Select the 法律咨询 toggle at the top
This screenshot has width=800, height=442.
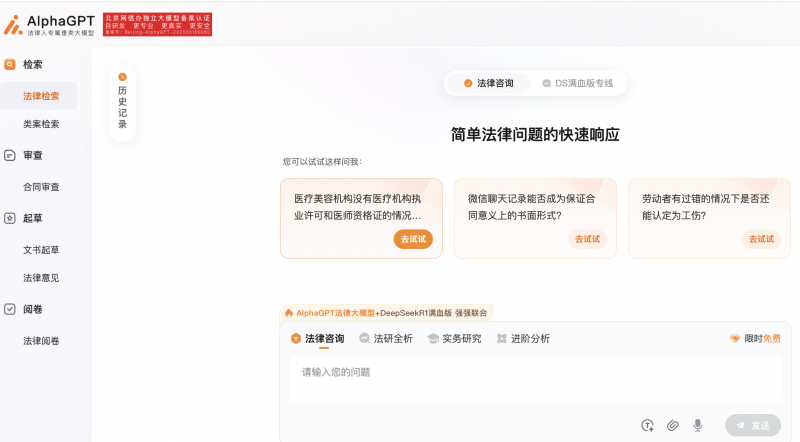click(488, 83)
